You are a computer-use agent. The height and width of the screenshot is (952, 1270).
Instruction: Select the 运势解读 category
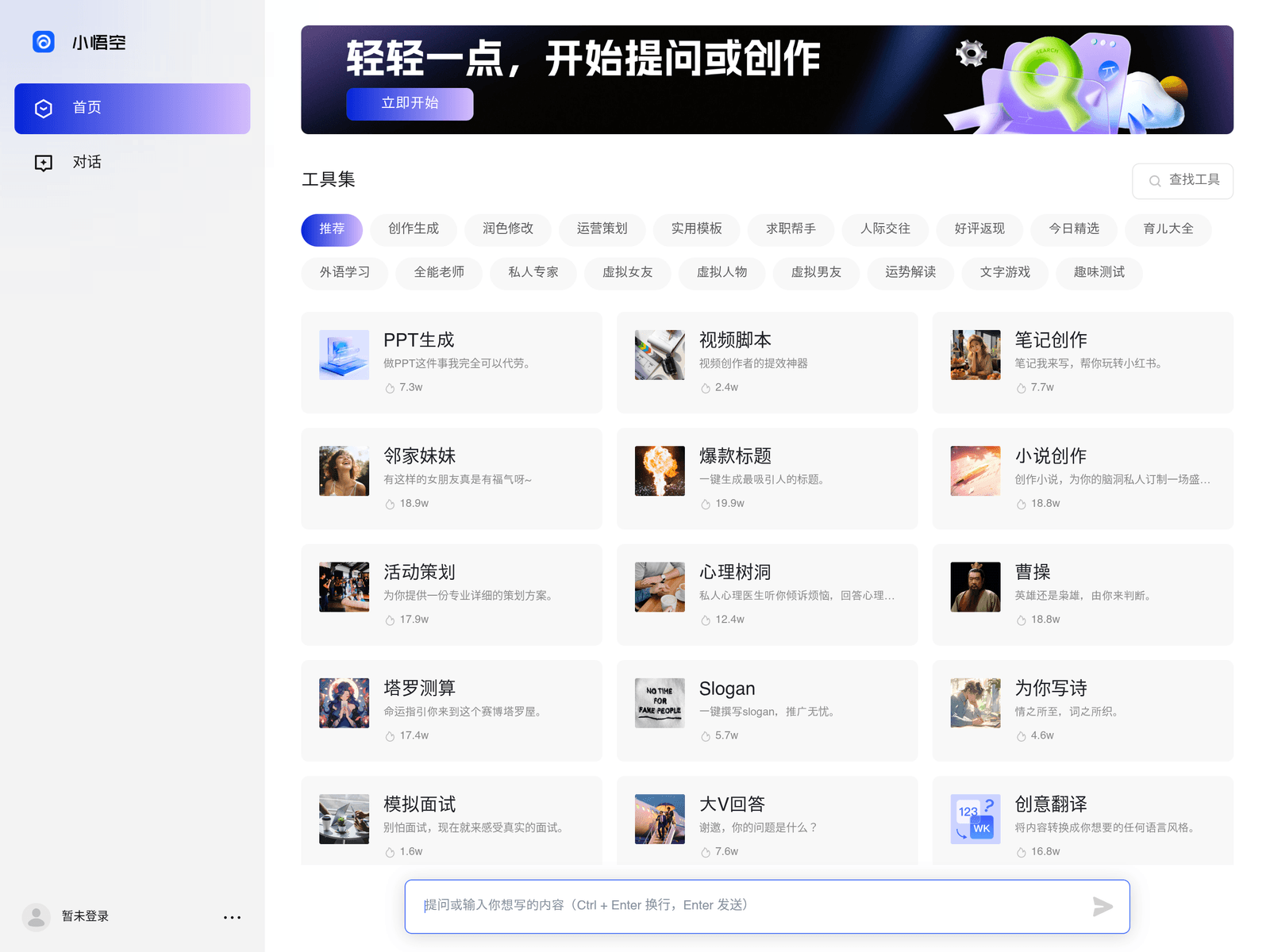911,273
